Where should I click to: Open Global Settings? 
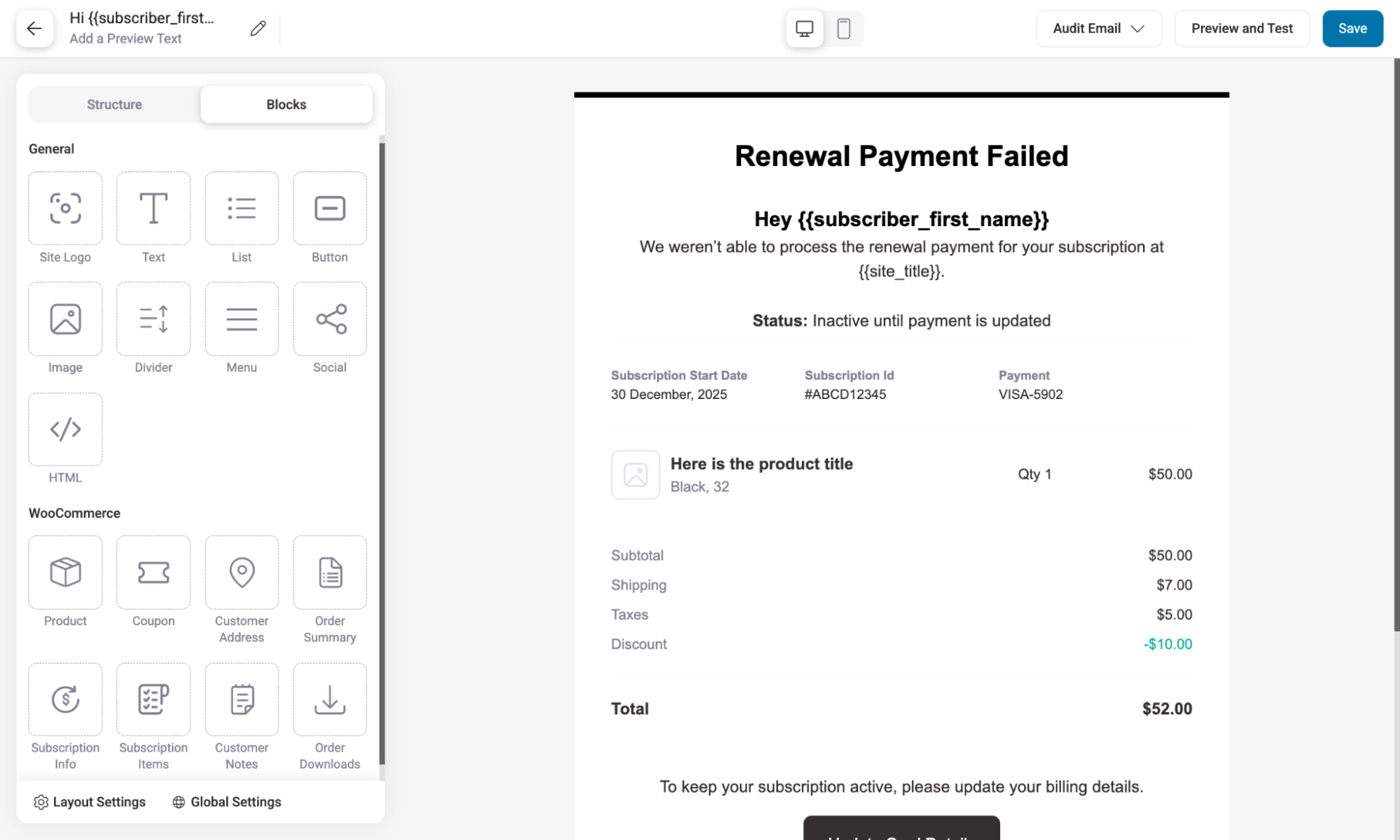point(226,801)
